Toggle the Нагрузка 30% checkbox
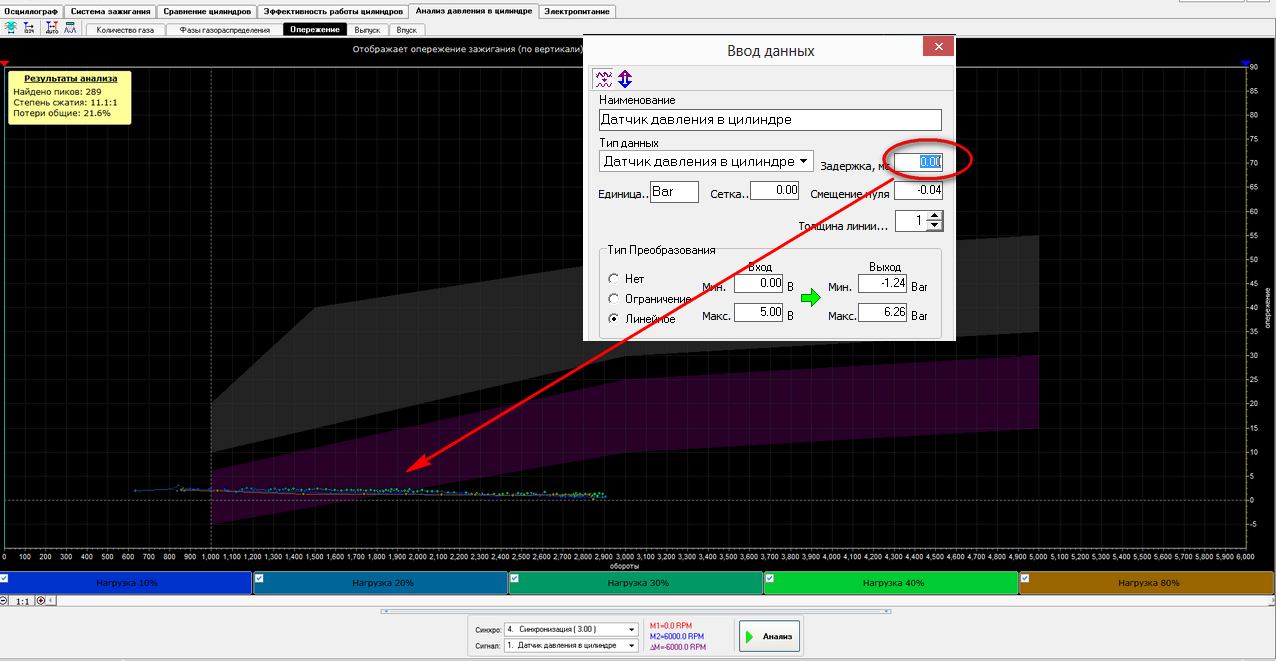The width and height of the screenshot is (1276, 661). pos(514,577)
